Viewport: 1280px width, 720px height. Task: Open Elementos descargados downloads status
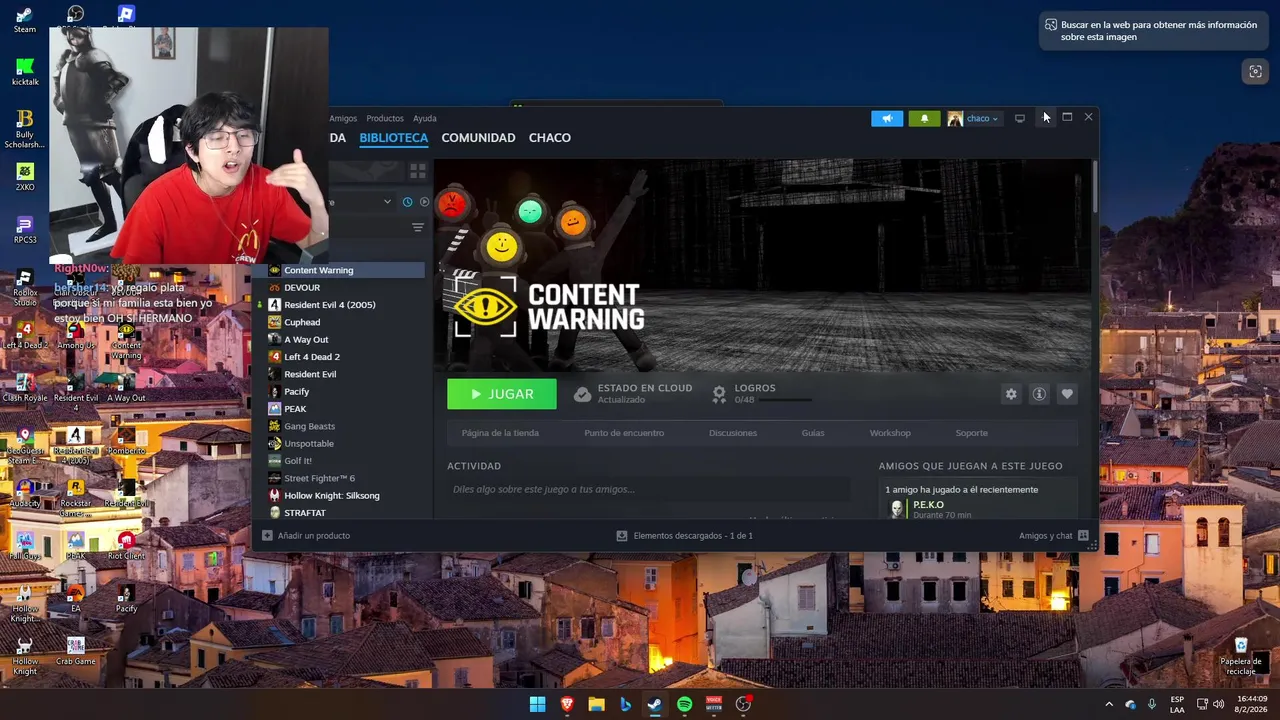click(685, 536)
